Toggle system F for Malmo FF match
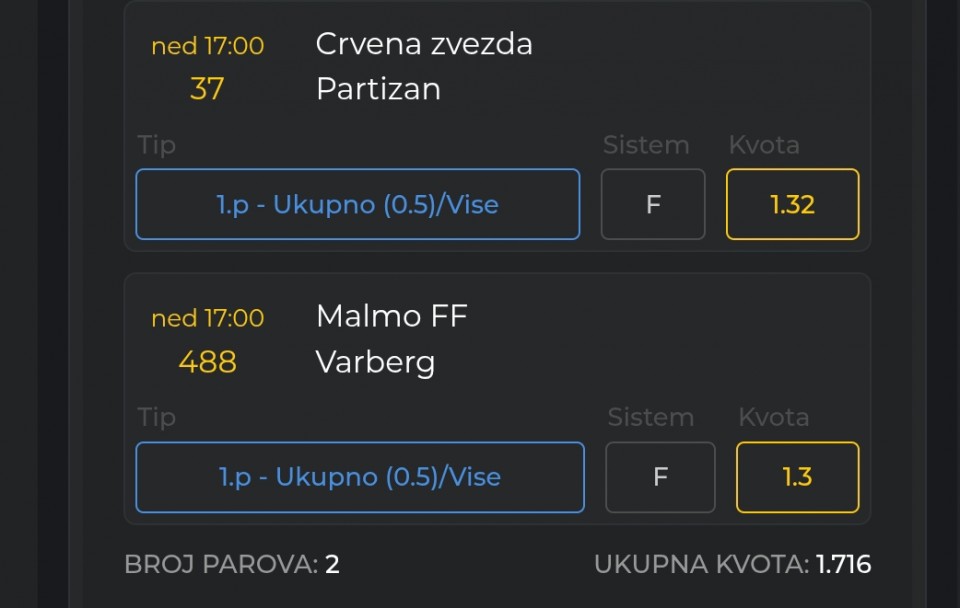This screenshot has width=960, height=608. coord(660,477)
